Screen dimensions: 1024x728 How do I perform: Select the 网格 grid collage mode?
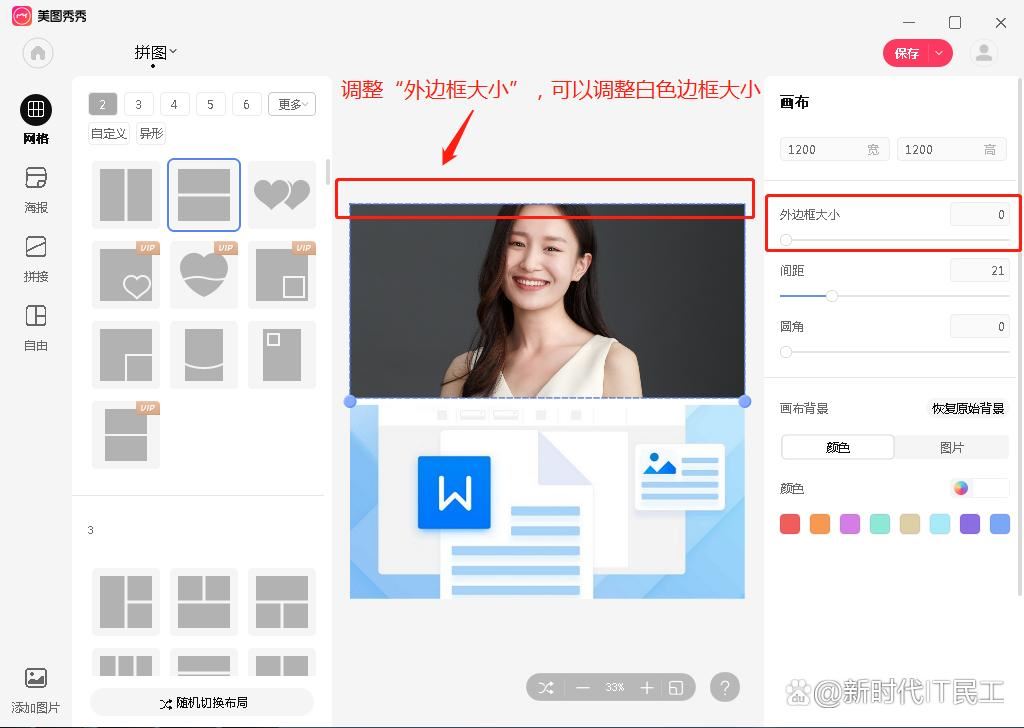(x=35, y=120)
